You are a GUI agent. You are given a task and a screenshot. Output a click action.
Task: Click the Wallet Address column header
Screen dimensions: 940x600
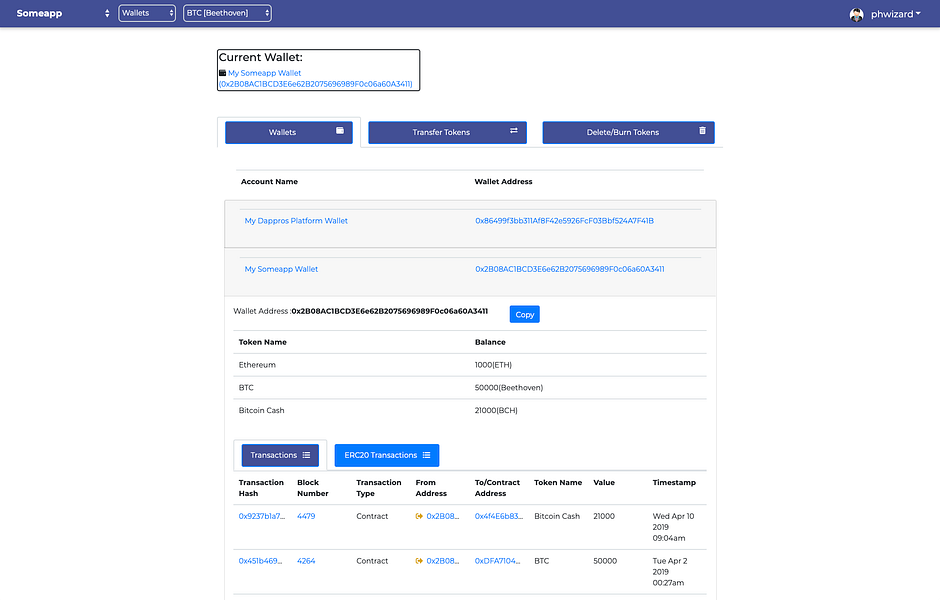click(504, 182)
